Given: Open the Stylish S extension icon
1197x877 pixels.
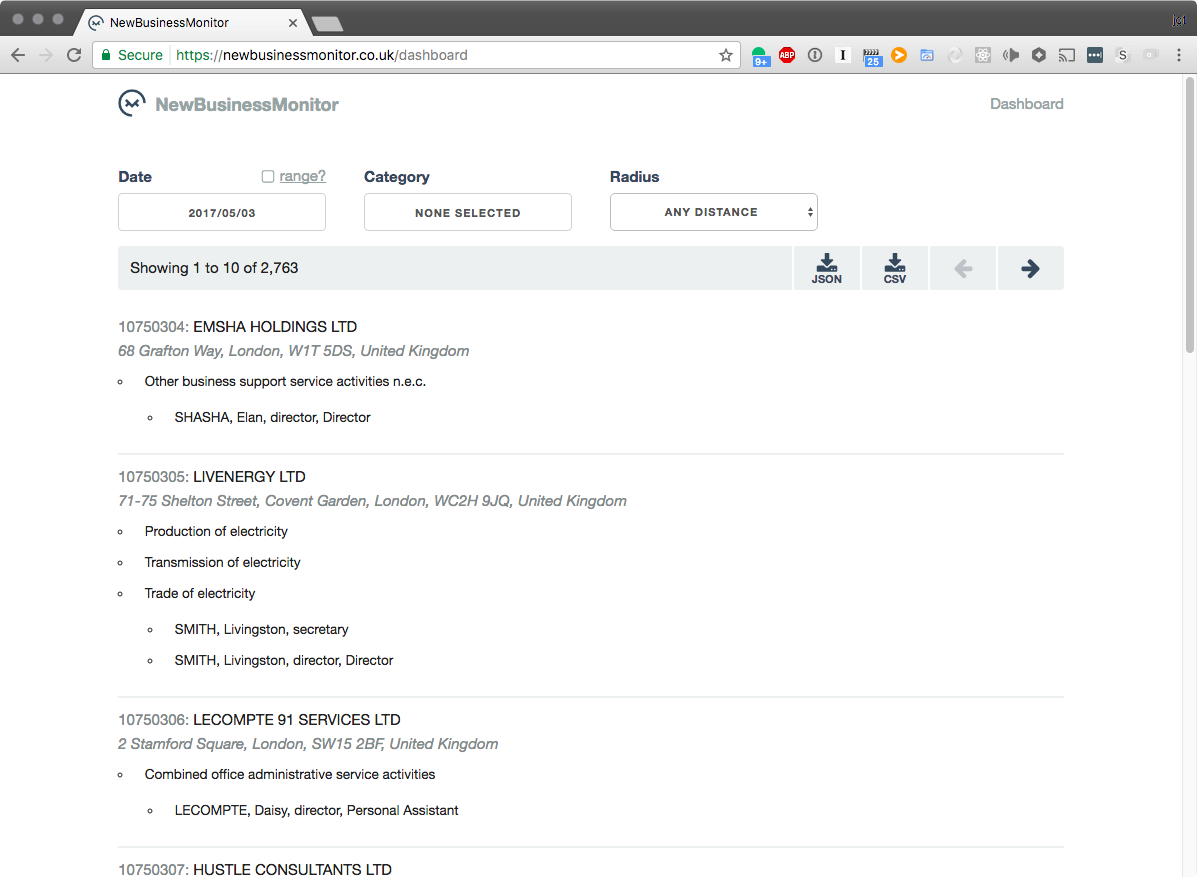Looking at the screenshot, I should [x=1122, y=55].
